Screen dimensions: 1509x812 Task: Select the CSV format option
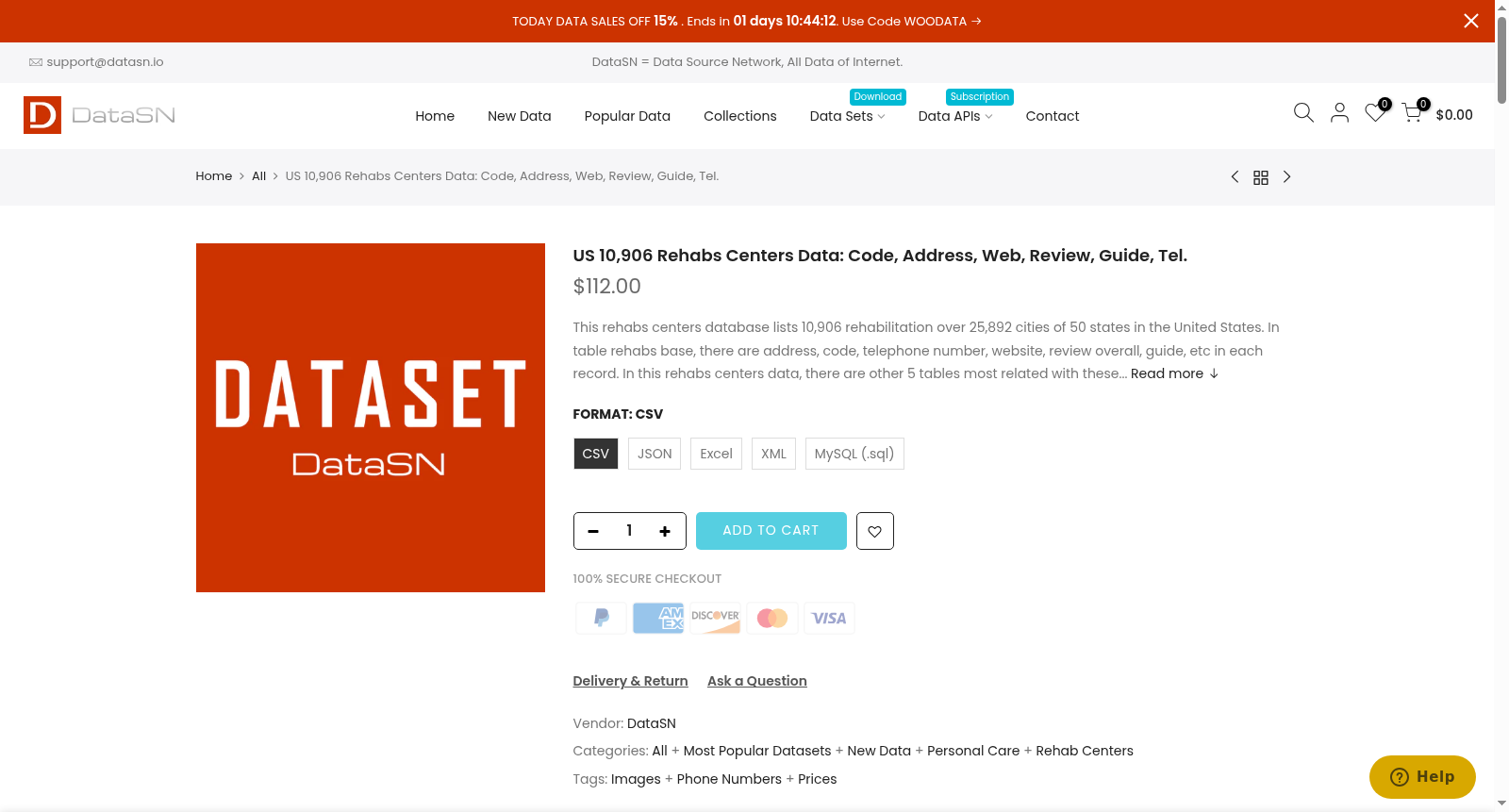[596, 454]
